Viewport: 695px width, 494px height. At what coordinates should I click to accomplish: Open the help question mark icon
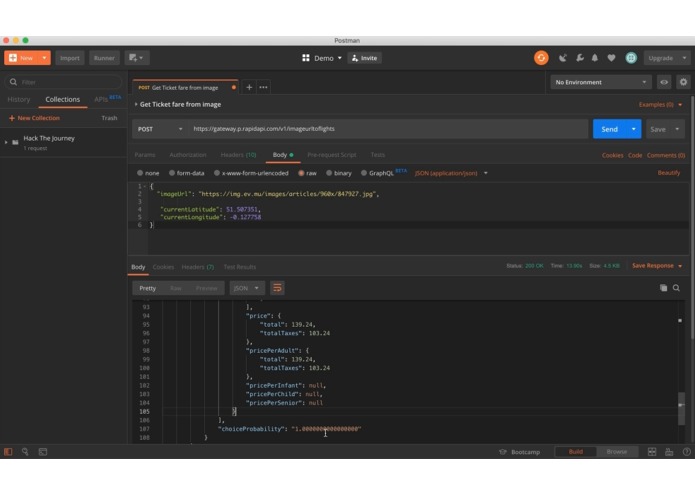click(686, 451)
